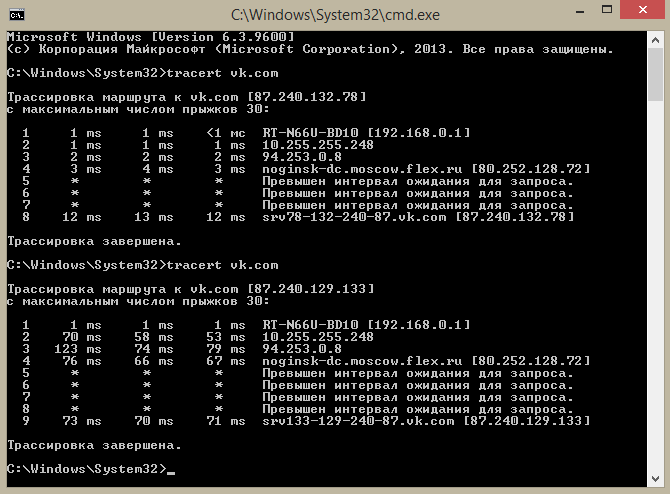Click the second tracert vk.com command
This screenshot has height=494, width=670.
[x=222, y=265]
